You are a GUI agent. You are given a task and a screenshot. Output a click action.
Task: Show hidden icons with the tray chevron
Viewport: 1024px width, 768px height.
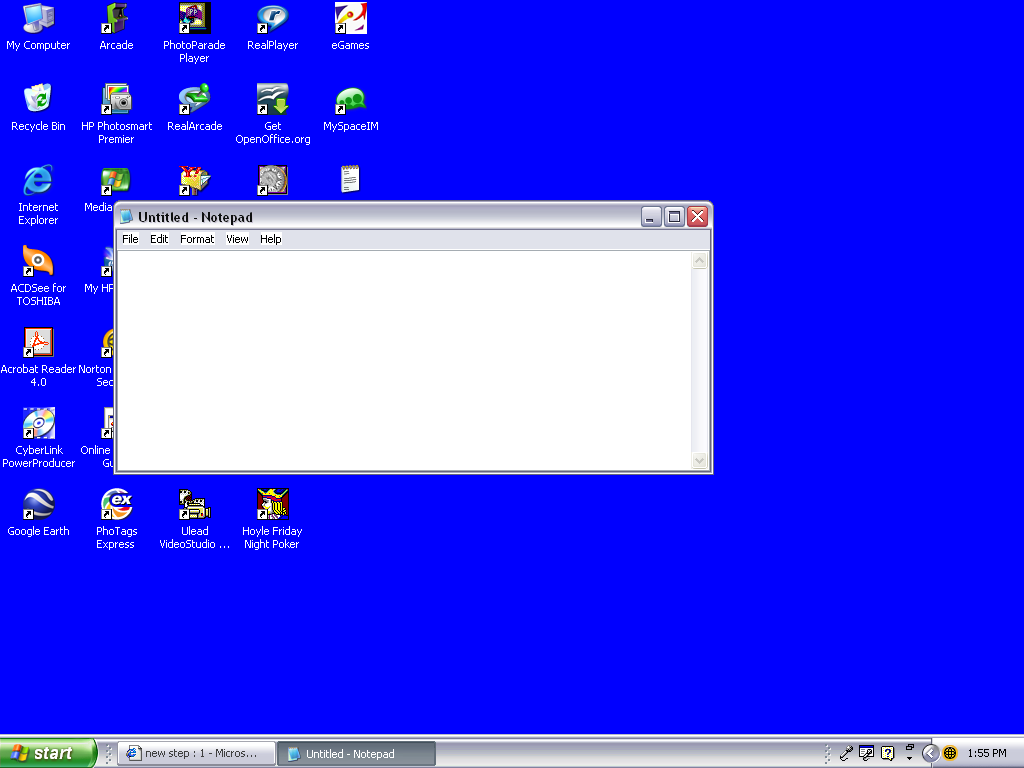[x=928, y=753]
